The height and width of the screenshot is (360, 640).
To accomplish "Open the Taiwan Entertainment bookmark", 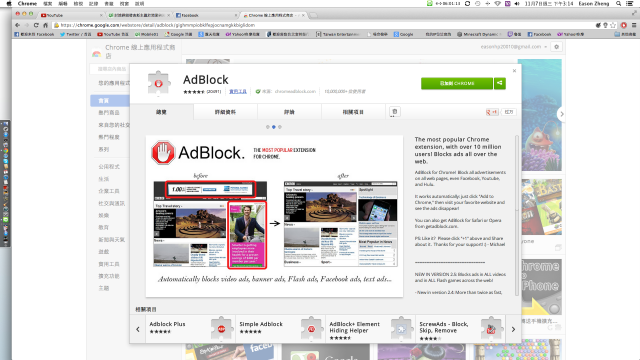I will tap(338, 34).
